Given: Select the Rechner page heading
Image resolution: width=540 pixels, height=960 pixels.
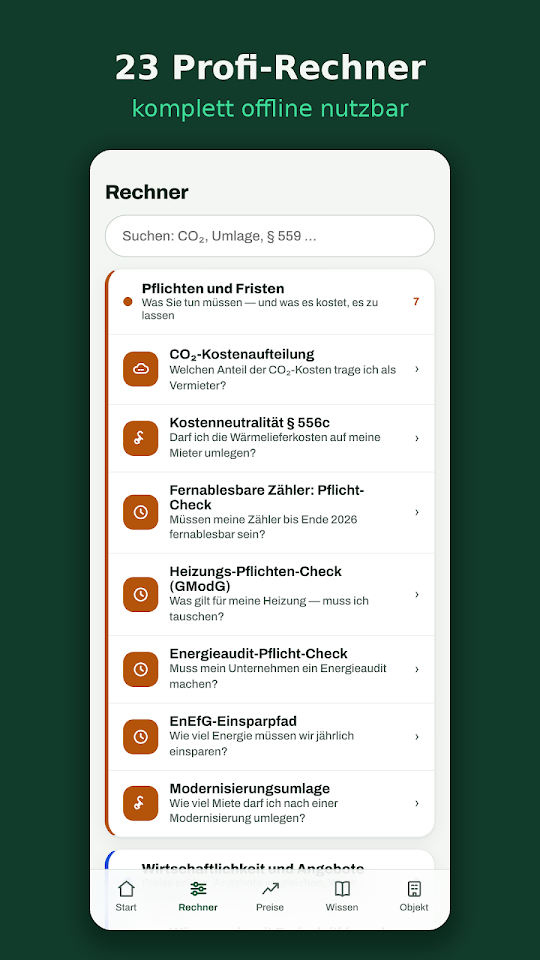Looking at the screenshot, I should coord(147,192).
